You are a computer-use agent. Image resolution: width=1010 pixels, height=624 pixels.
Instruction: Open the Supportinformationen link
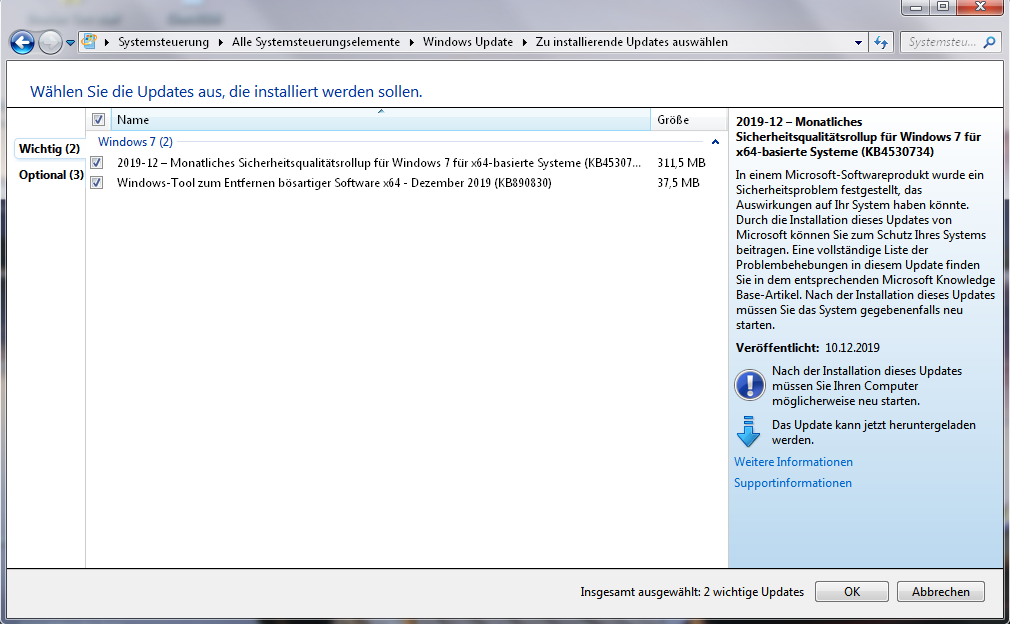pos(792,483)
